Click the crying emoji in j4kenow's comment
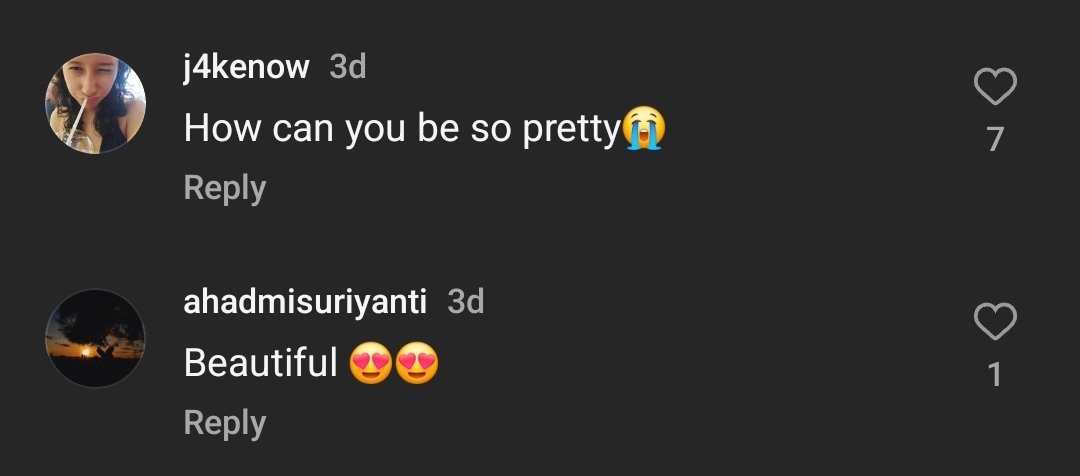Viewport: 1080px width, 476px height. 644,129
